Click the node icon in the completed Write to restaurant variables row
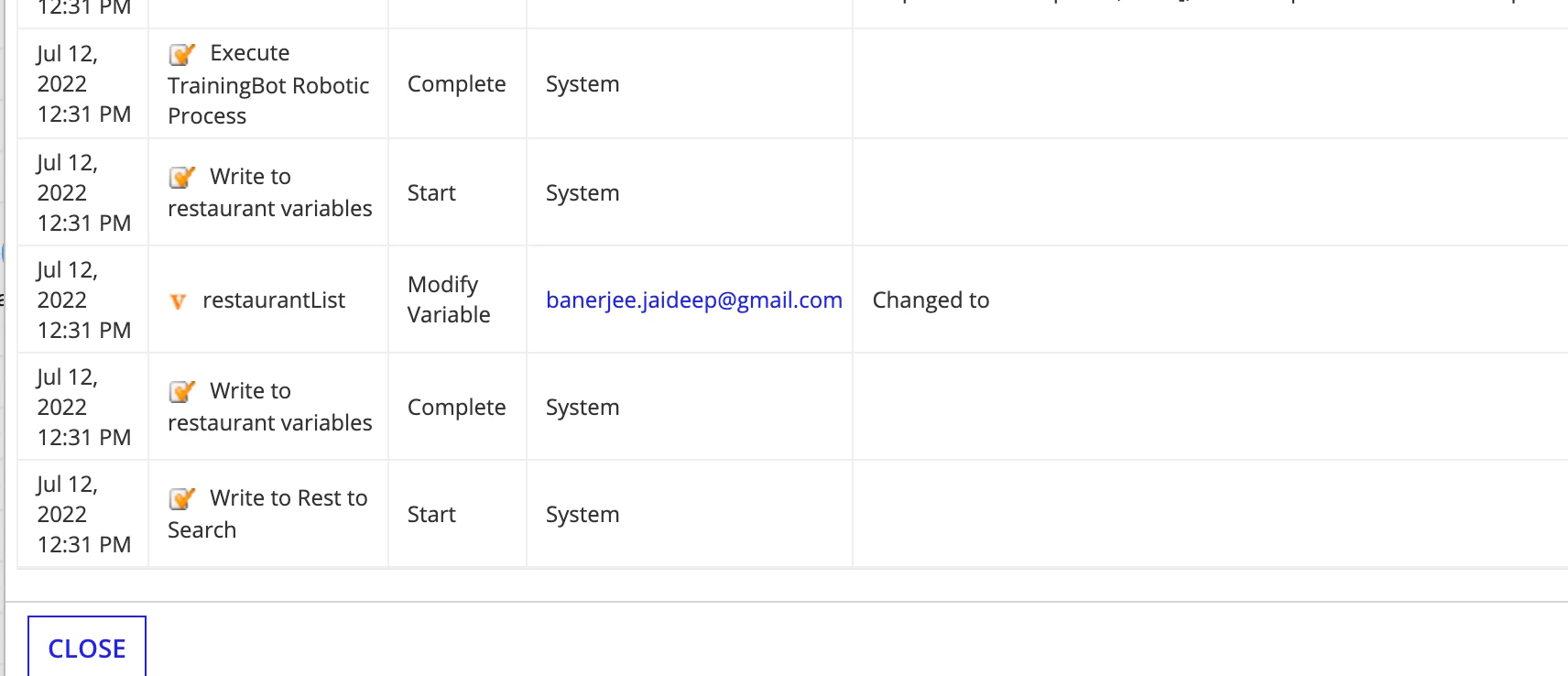Screen dimensions: 1568x676 (x=182, y=391)
